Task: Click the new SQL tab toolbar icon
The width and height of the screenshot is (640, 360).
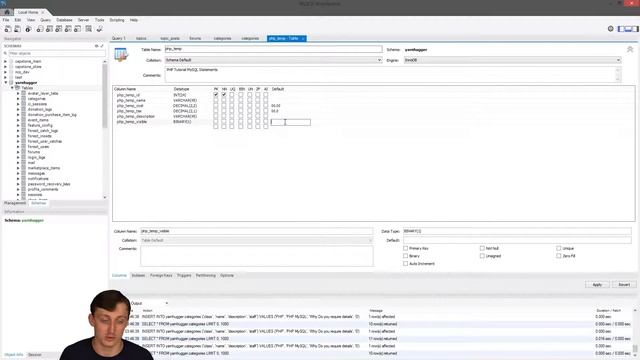Action: pyautogui.click(x=8, y=29)
